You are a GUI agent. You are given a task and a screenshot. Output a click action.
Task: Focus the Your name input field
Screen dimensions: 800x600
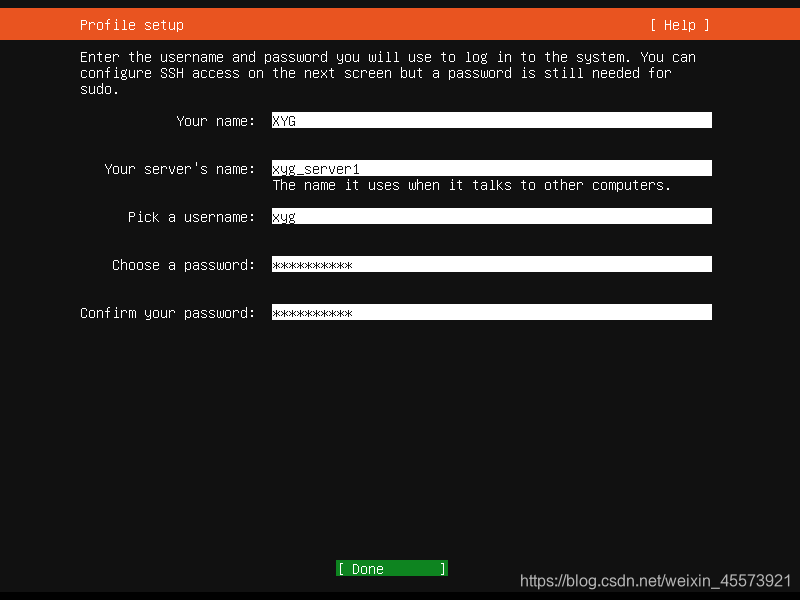point(491,120)
